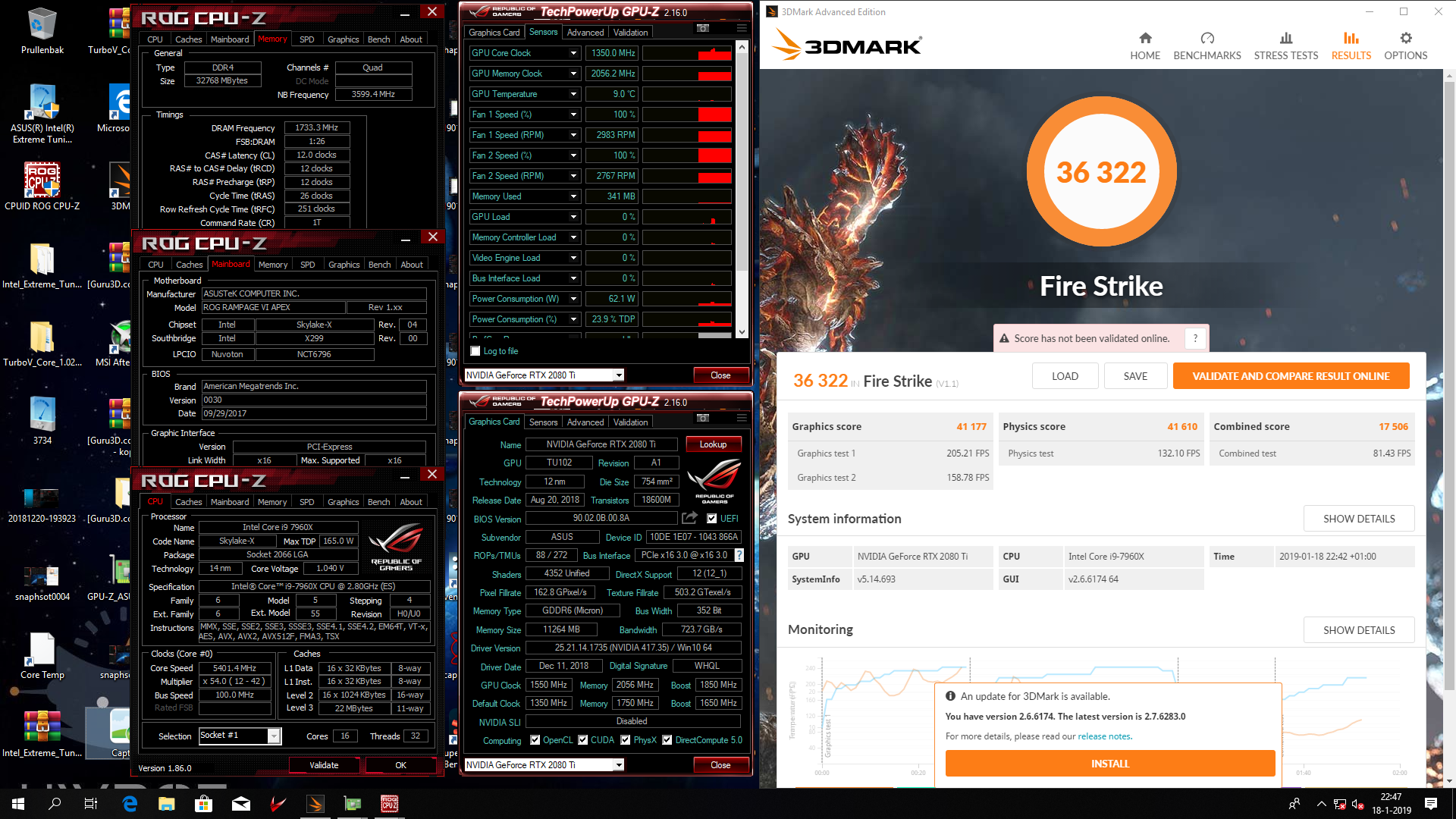Image resolution: width=1456 pixels, height=819 pixels.
Task: Open GPU Memory Clock sensor dropdown
Action: coord(573,74)
